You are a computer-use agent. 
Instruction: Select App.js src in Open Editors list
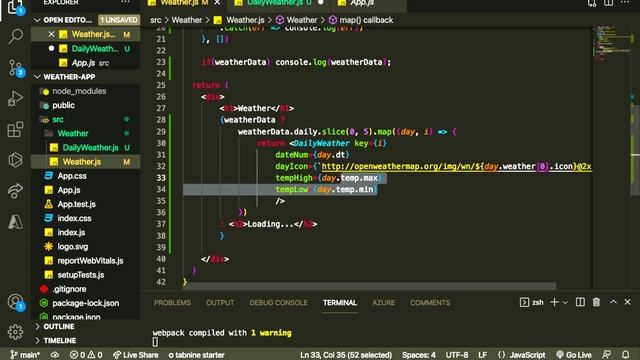(x=86, y=63)
